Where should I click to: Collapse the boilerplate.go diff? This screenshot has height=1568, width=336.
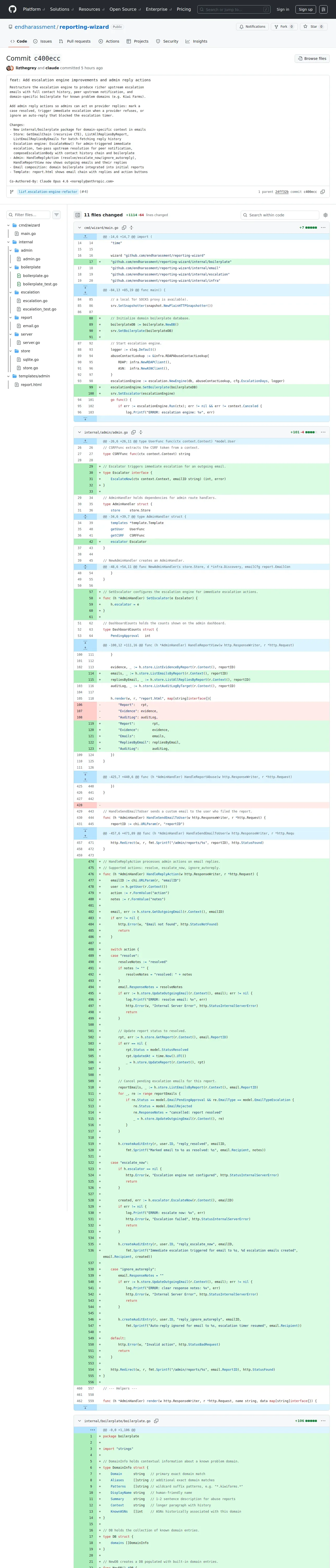tap(79, 1421)
